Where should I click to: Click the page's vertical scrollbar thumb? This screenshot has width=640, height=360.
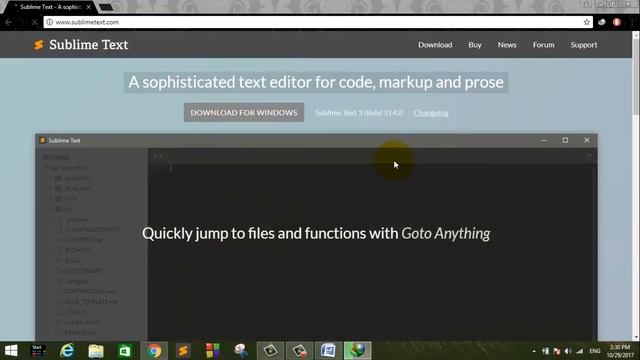tap(636, 78)
